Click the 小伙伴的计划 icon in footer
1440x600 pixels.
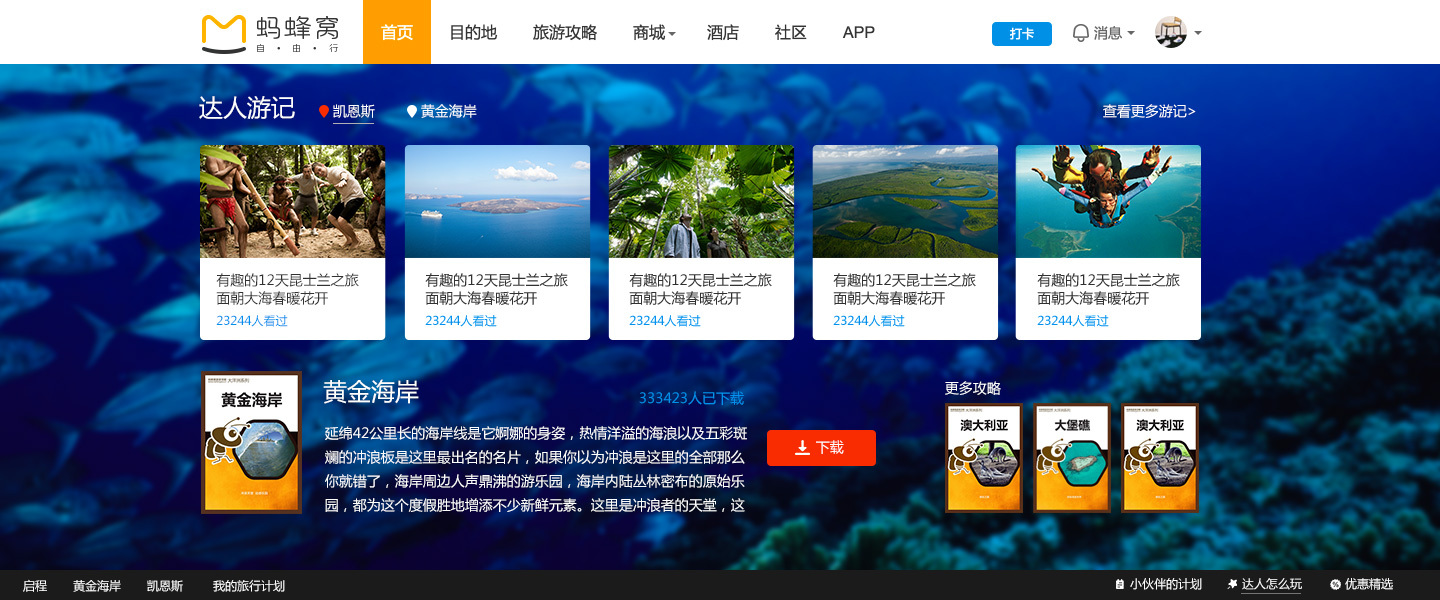[1120, 585]
